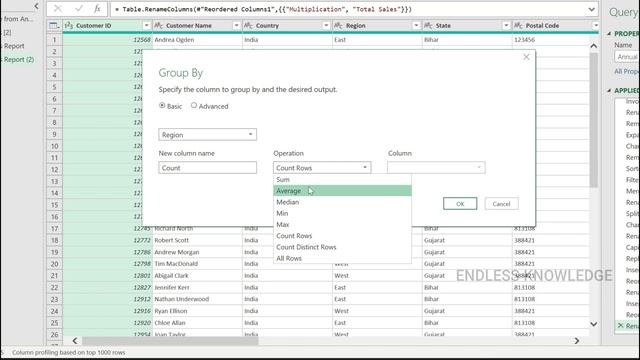Open the Region group-by dropdown
This screenshot has width=640, height=360.
[x=207, y=135]
